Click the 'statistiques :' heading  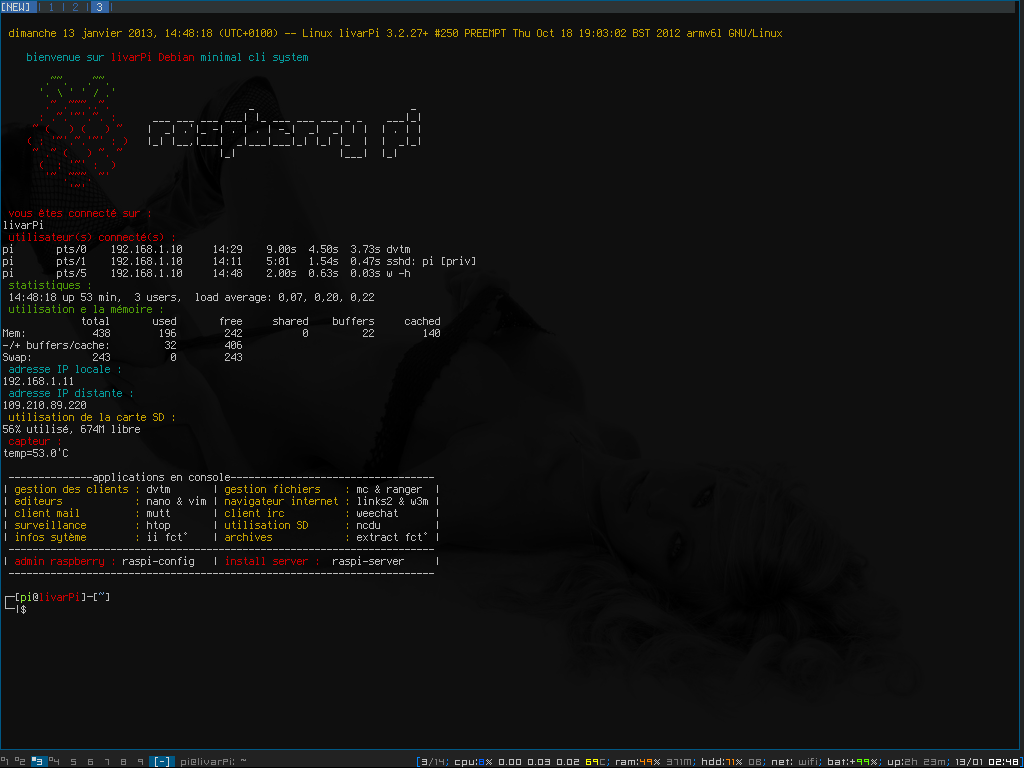[50, 285]
